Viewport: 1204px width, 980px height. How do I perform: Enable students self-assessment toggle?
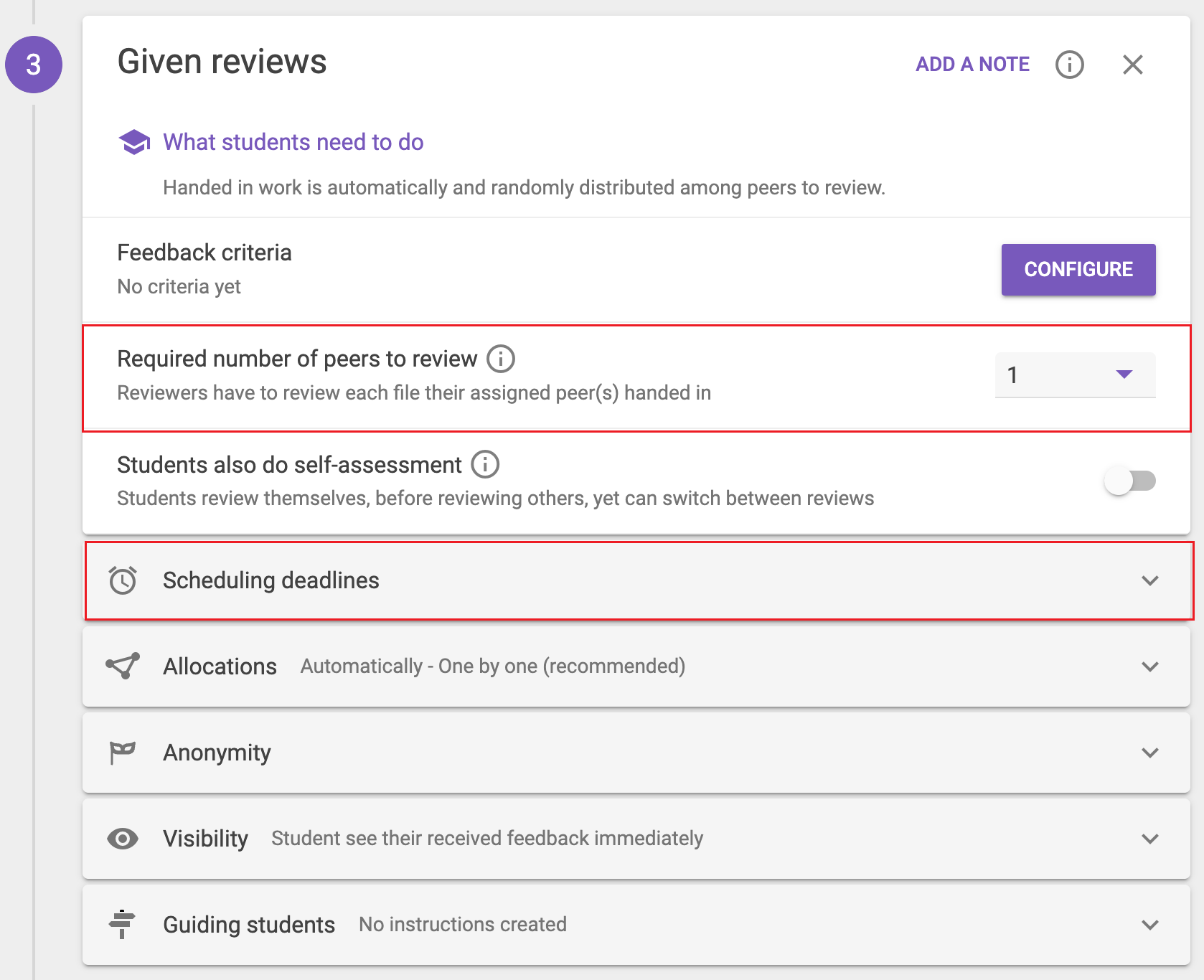click(1129, 481)
